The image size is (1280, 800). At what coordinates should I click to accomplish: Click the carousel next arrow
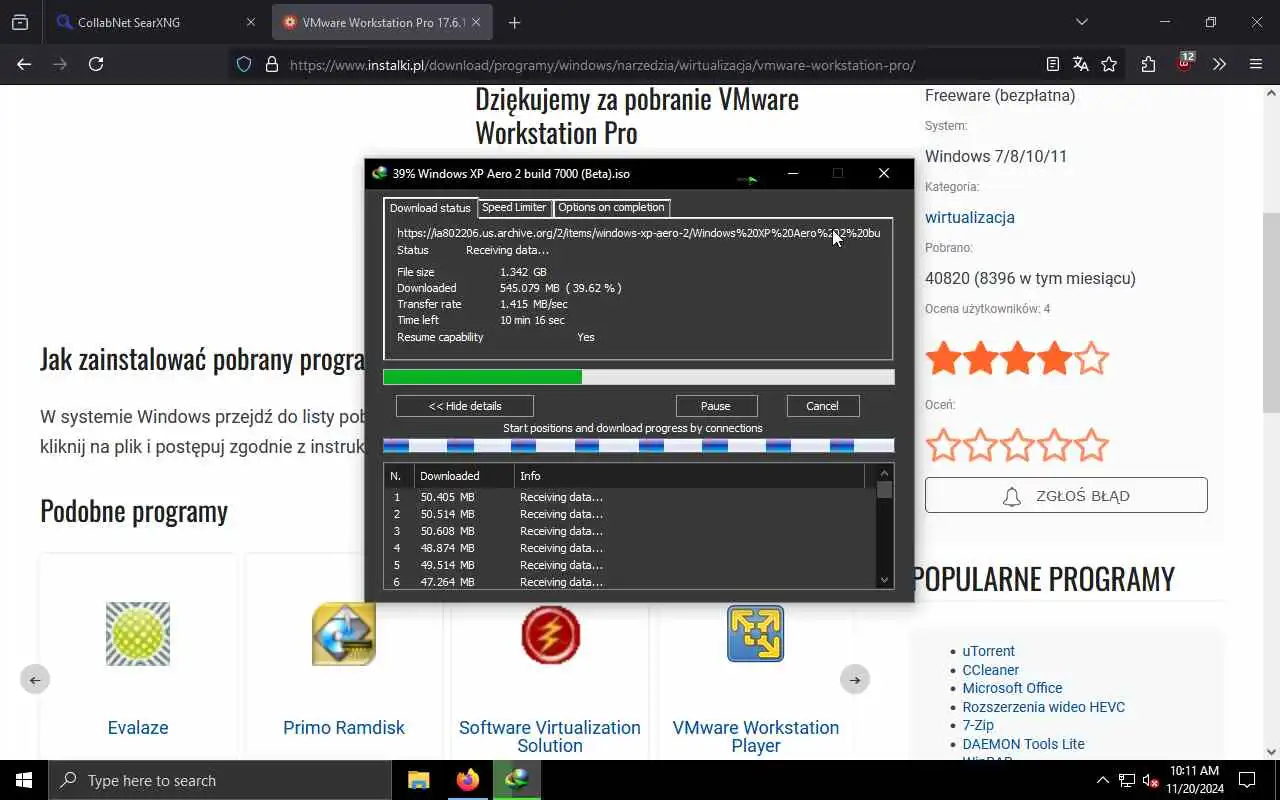(x=855, y=680)
